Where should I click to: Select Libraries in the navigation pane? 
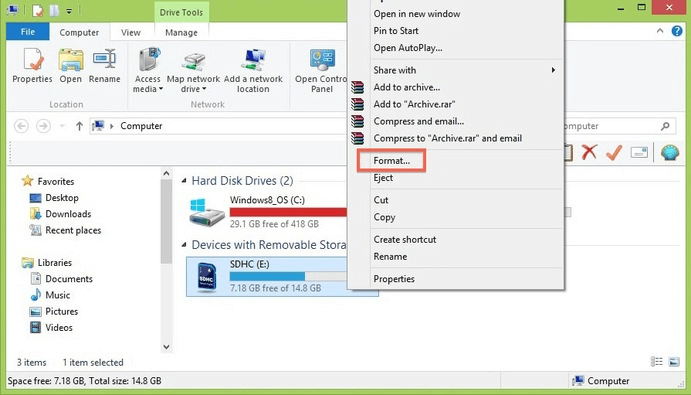point(54,263)
